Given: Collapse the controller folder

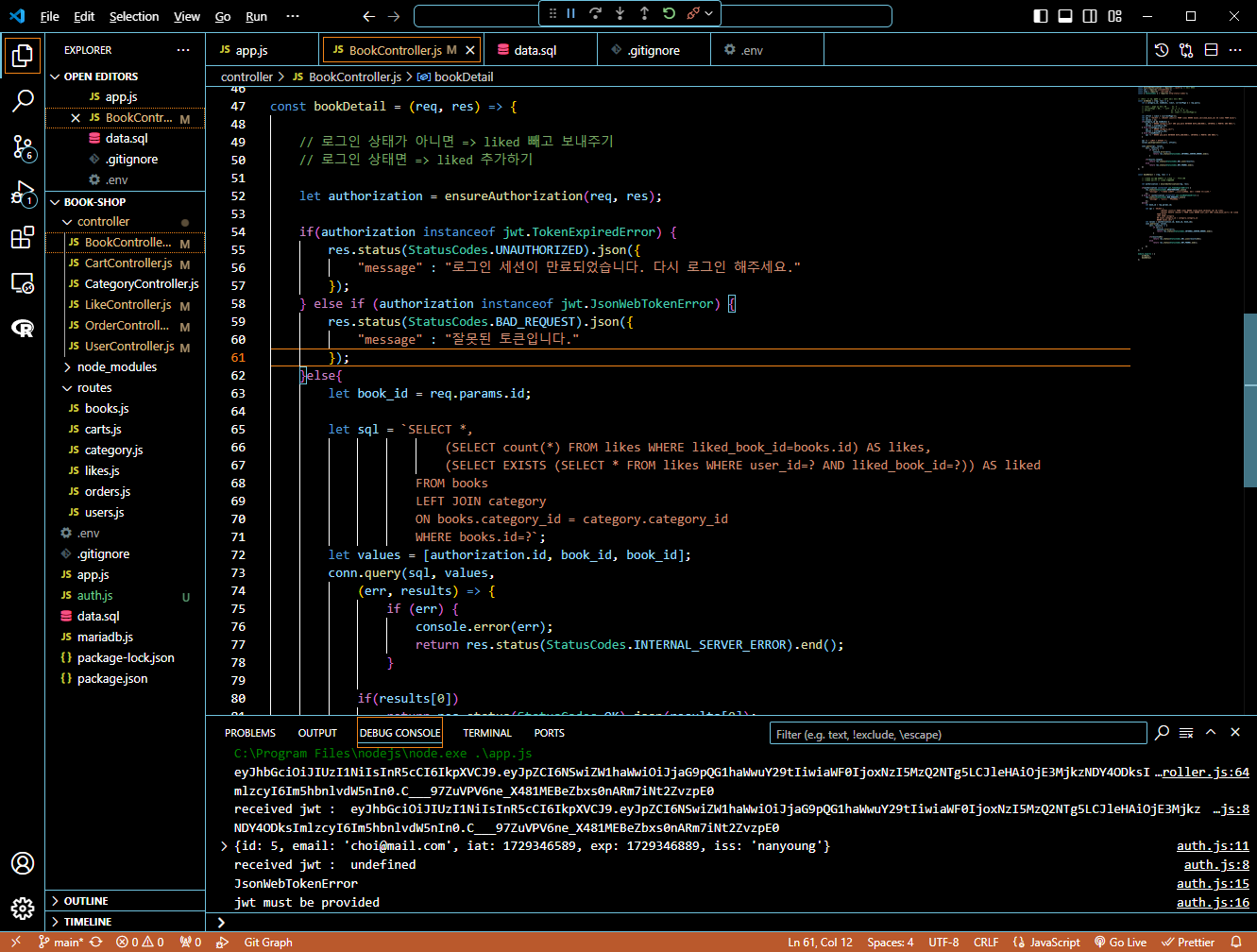Looking at the screenshot, I should 126,222.
